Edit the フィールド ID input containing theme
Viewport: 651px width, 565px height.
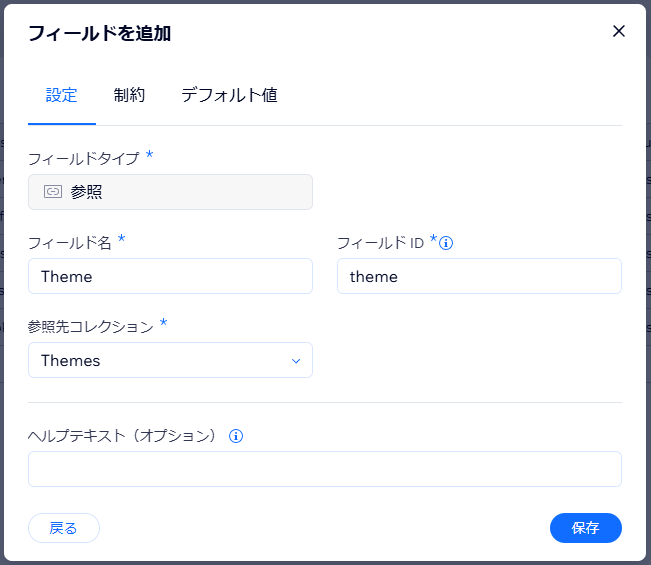479,276
